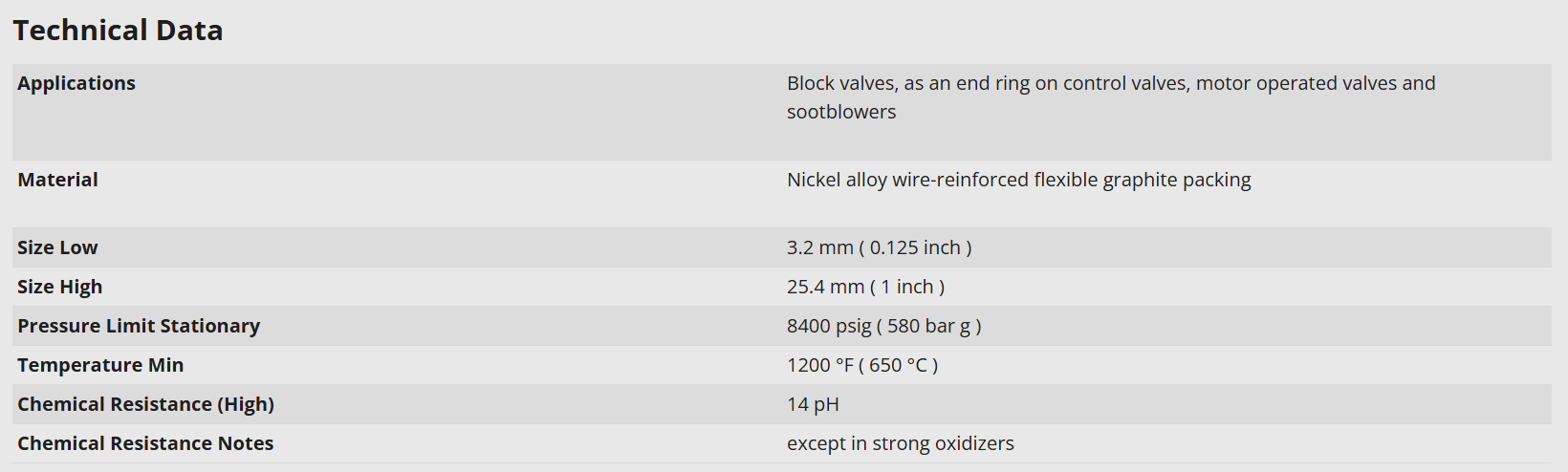Select the Chemical Resistance (High) label
The height and width of the screenshot is (472, 1568).
click(x=145, y=404)
